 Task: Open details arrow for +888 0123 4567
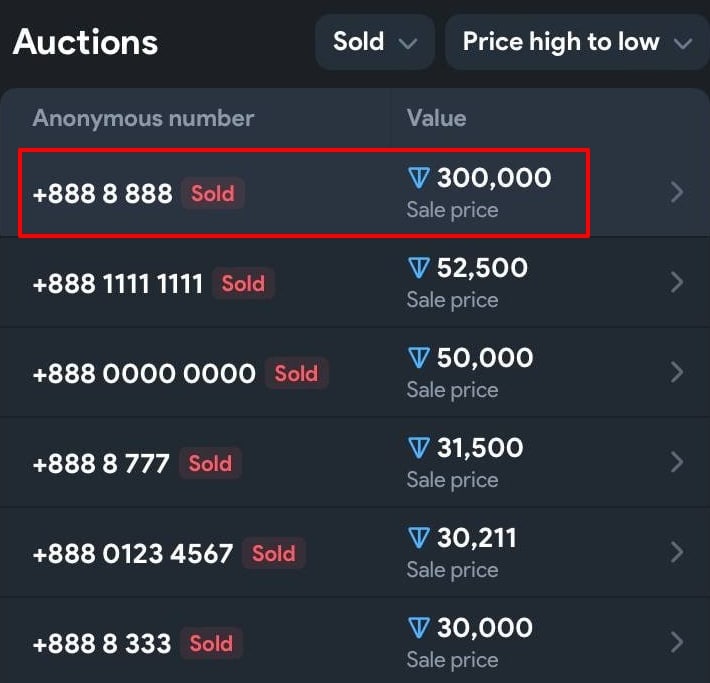(x=677, y=553)
